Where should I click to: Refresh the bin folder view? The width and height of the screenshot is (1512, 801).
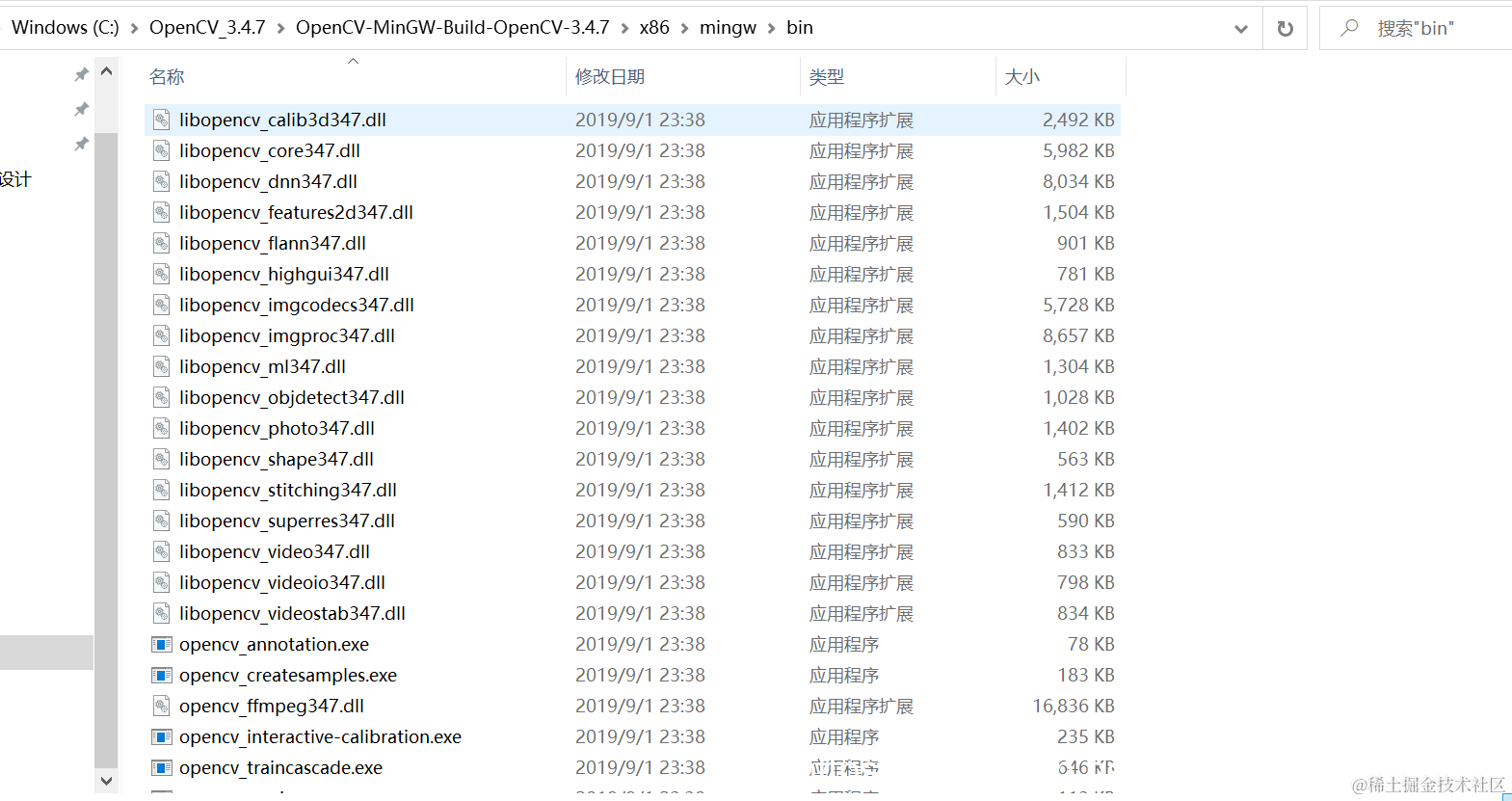click(x=1285, y=28)
